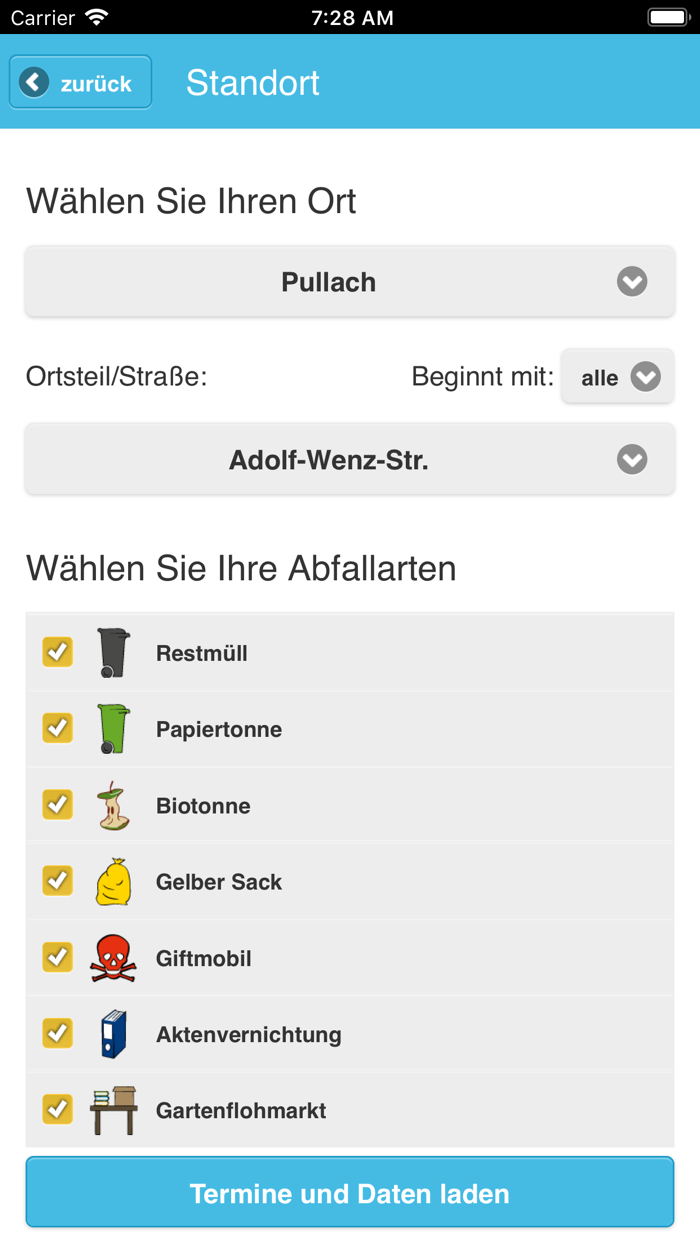Click the Standort title in the header
Screen dimensions: 700x1244
click(x=252, y=82)
